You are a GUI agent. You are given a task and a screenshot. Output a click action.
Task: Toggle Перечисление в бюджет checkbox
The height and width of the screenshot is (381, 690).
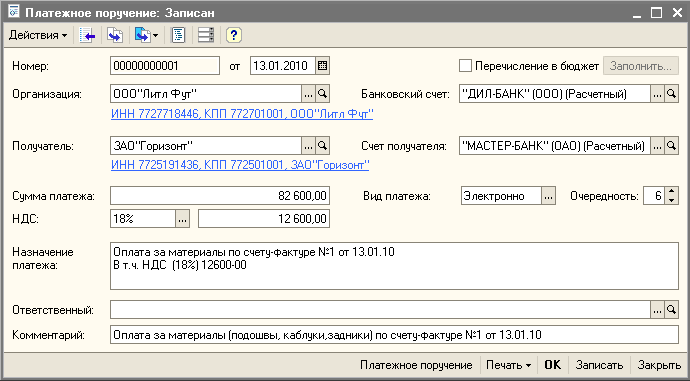465,66
